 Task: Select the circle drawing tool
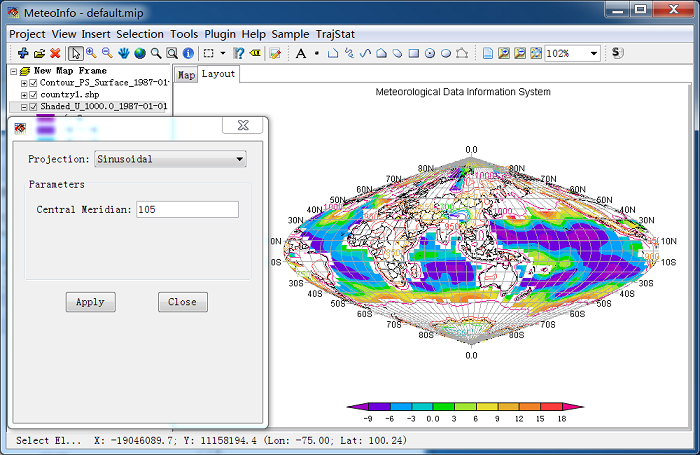click(x=429, y=53)
